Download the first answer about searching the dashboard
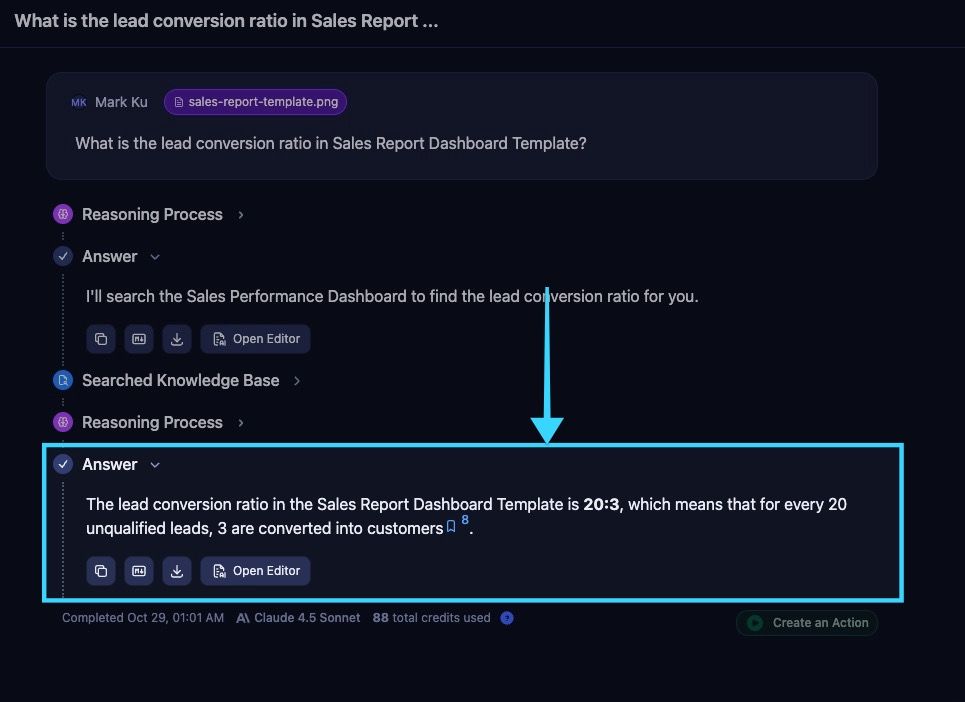Image resolution: width=965 pixels, height=702 pixels. (177, 339)
